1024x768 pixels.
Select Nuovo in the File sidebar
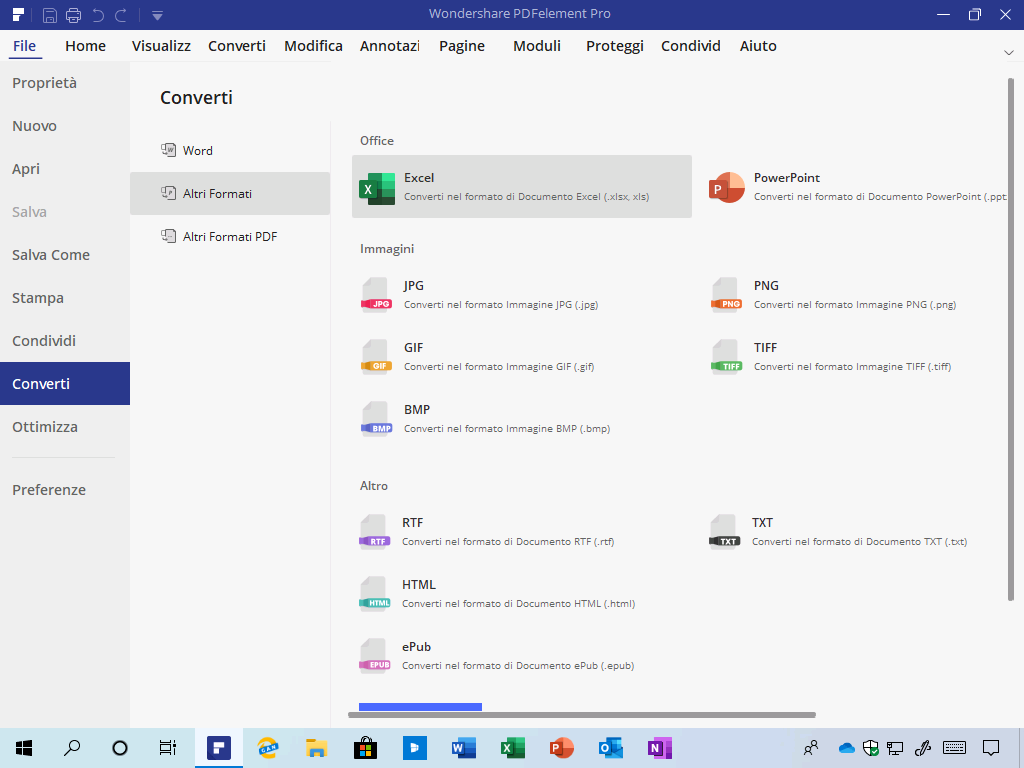[x=65, y=126]
